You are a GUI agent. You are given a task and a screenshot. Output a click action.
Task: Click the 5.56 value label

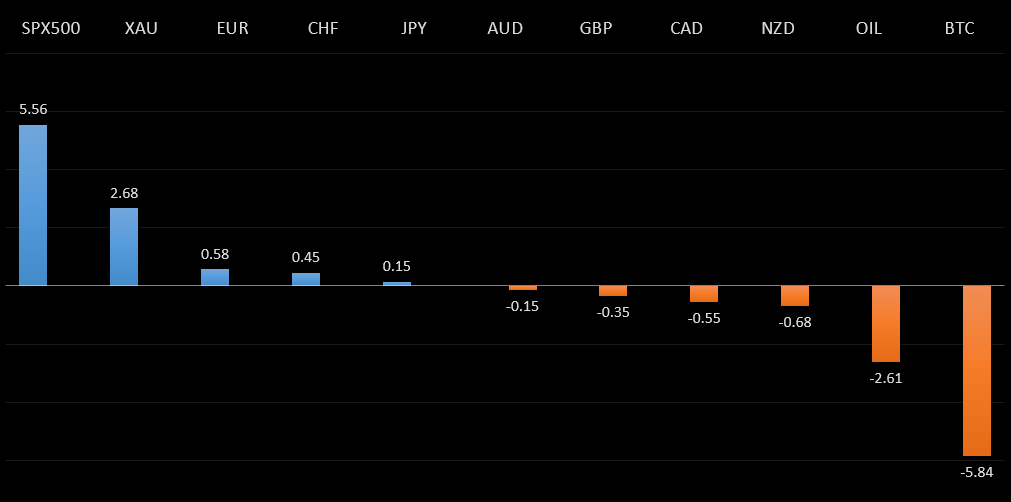pyautogui.click(x=33, y=109)
